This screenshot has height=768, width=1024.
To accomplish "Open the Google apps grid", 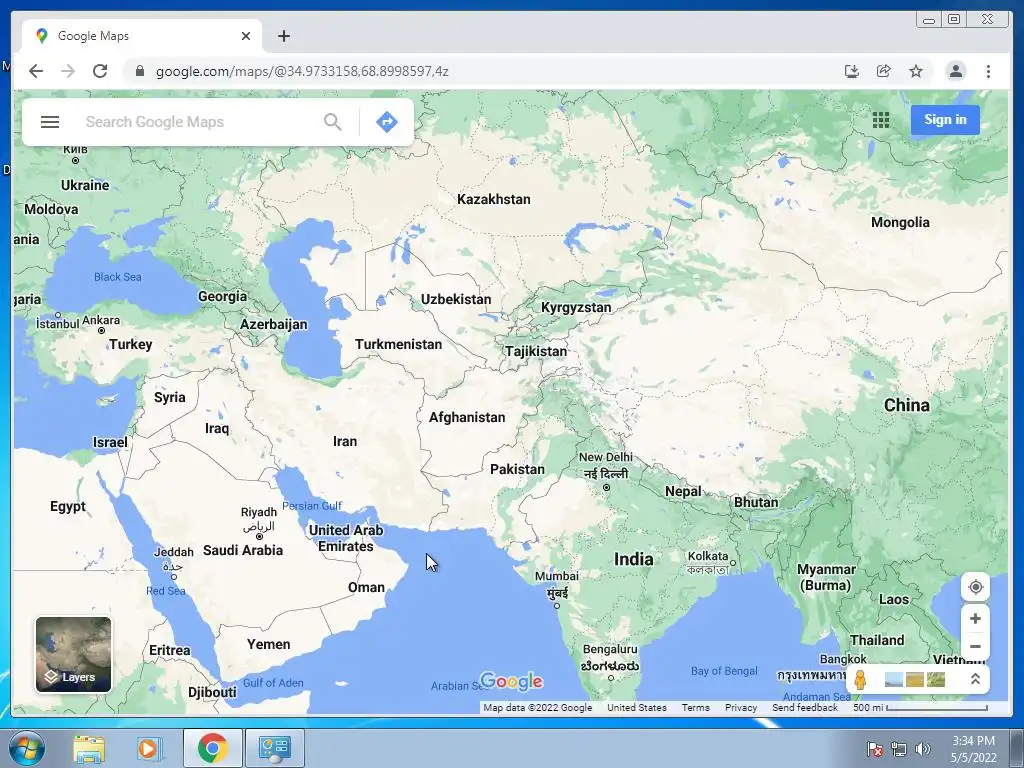I will [x=880, y=120].
